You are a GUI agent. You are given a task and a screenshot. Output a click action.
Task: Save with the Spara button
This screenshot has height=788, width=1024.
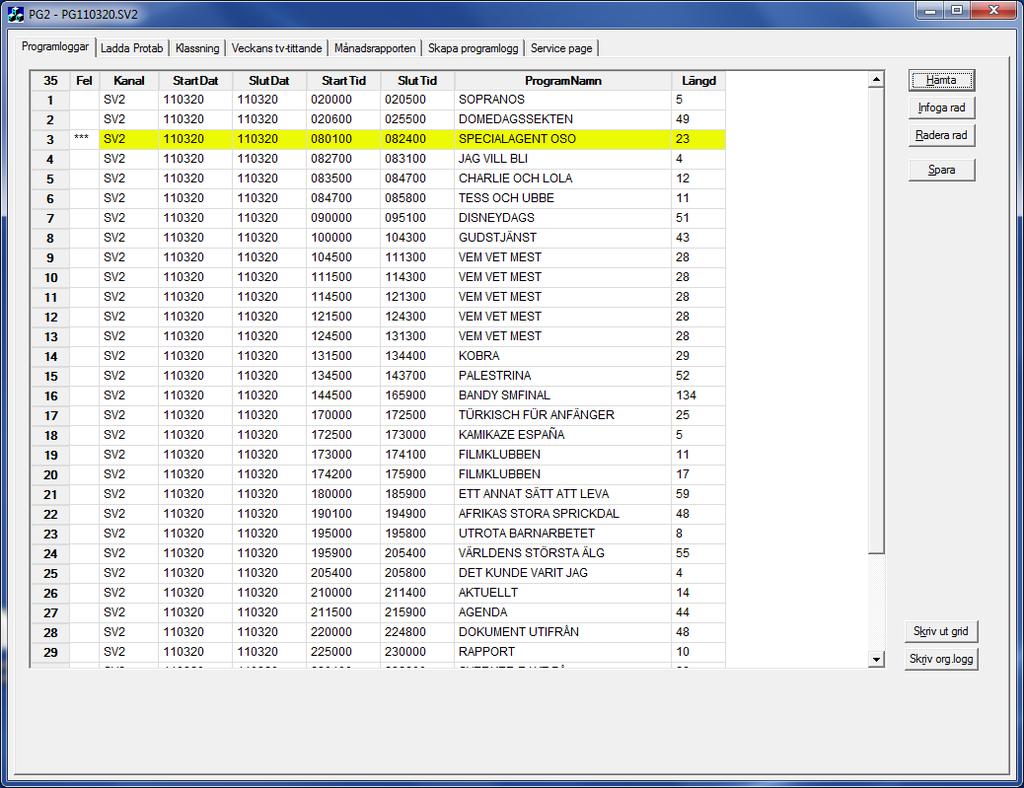coord(941,170)
